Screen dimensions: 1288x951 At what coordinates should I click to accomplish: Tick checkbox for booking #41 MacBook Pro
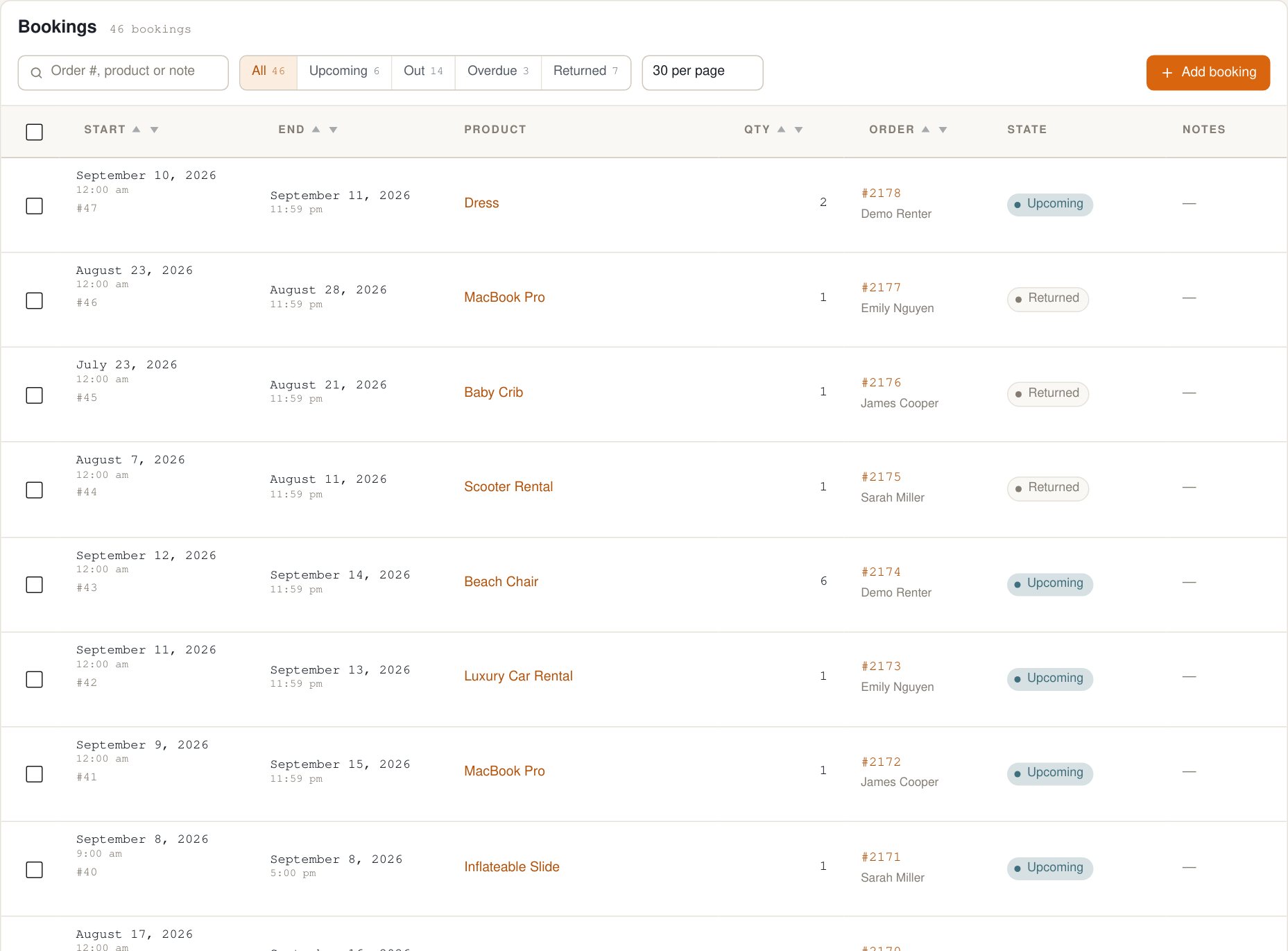click(x=34, y=774)
